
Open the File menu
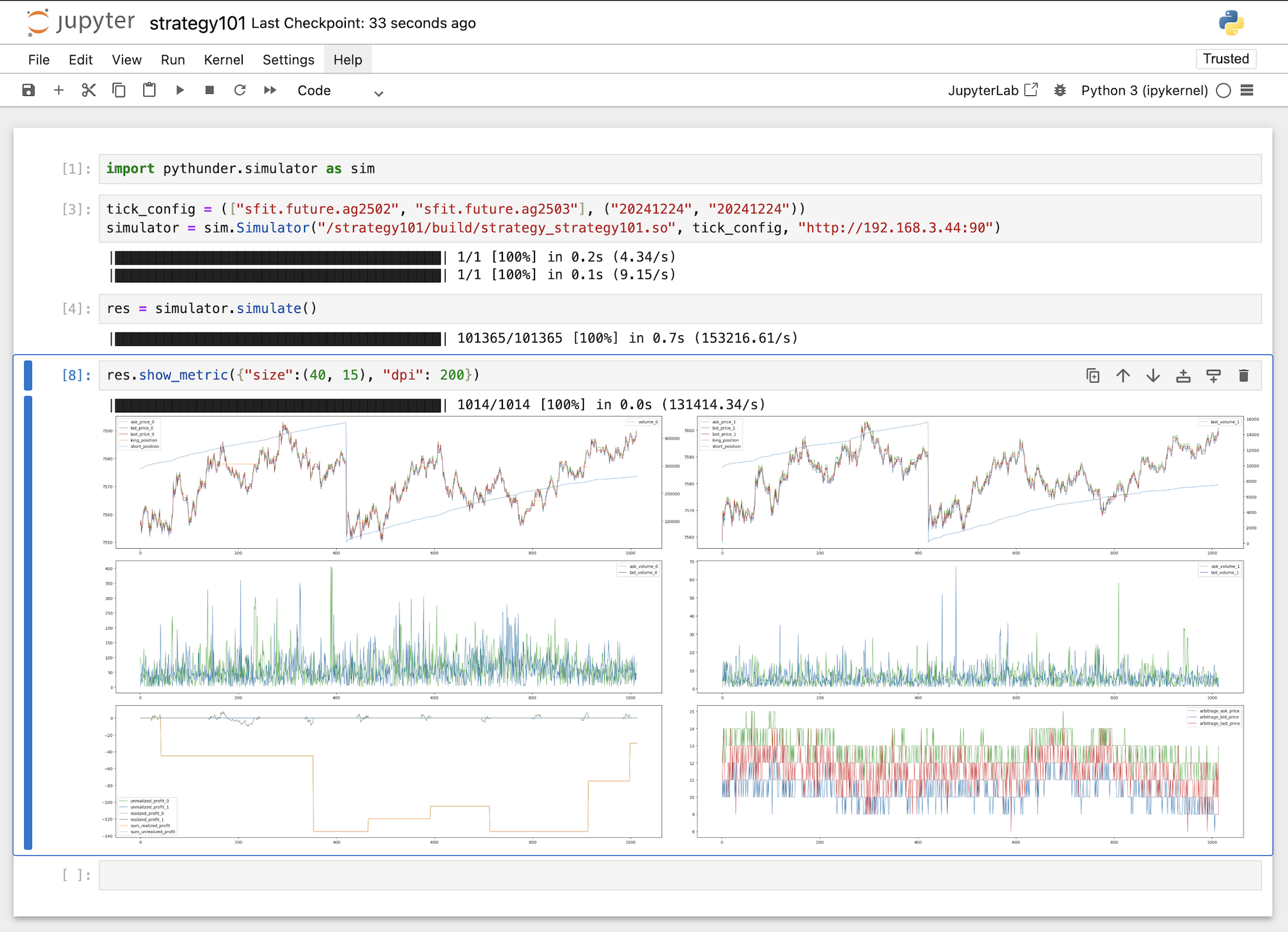point(39,59)
